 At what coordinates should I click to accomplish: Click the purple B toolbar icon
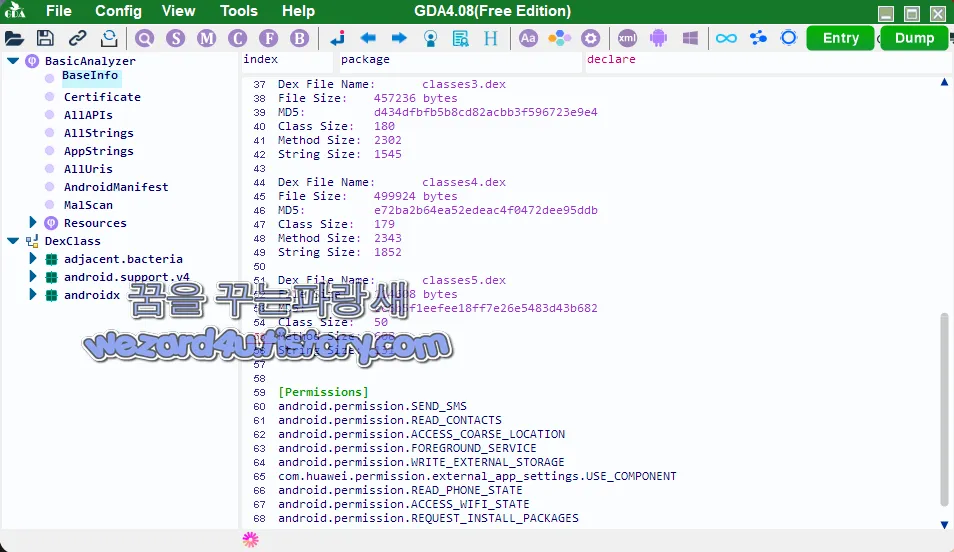pyautogui.click(x=299, y=38)
